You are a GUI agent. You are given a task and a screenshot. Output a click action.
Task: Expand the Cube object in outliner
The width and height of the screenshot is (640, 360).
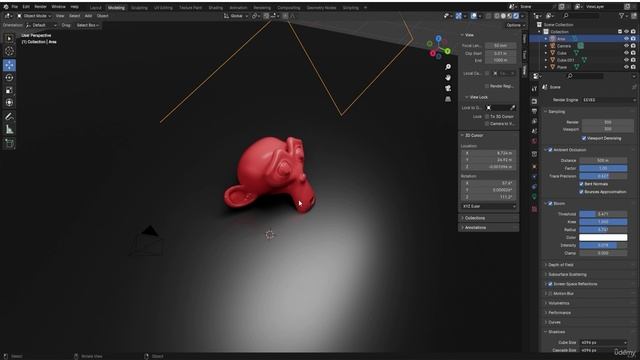546,53
